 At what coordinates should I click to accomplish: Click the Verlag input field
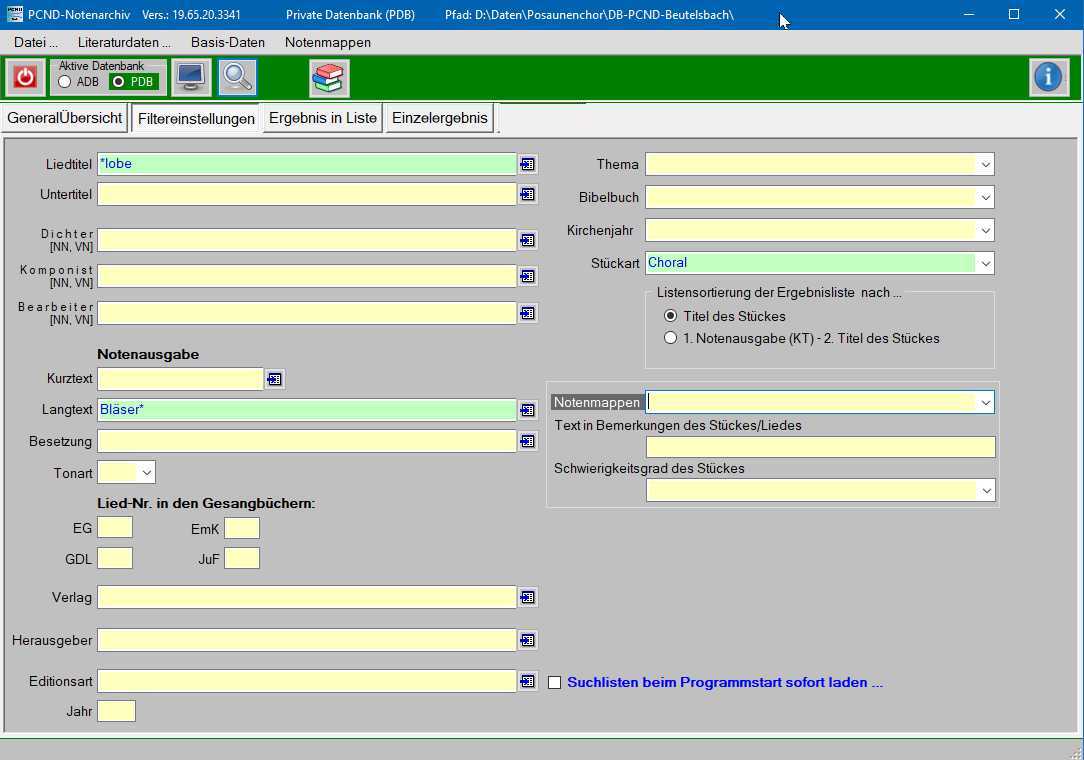pyautogui.click(x=307, y=597)
